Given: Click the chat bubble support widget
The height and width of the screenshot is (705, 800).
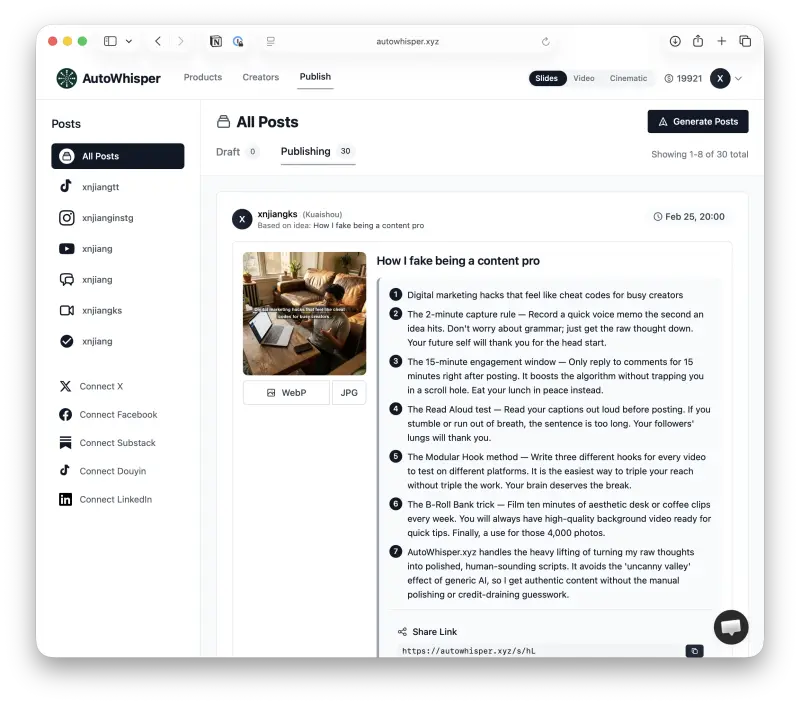Looking at the screenshot, I should 731,627.
